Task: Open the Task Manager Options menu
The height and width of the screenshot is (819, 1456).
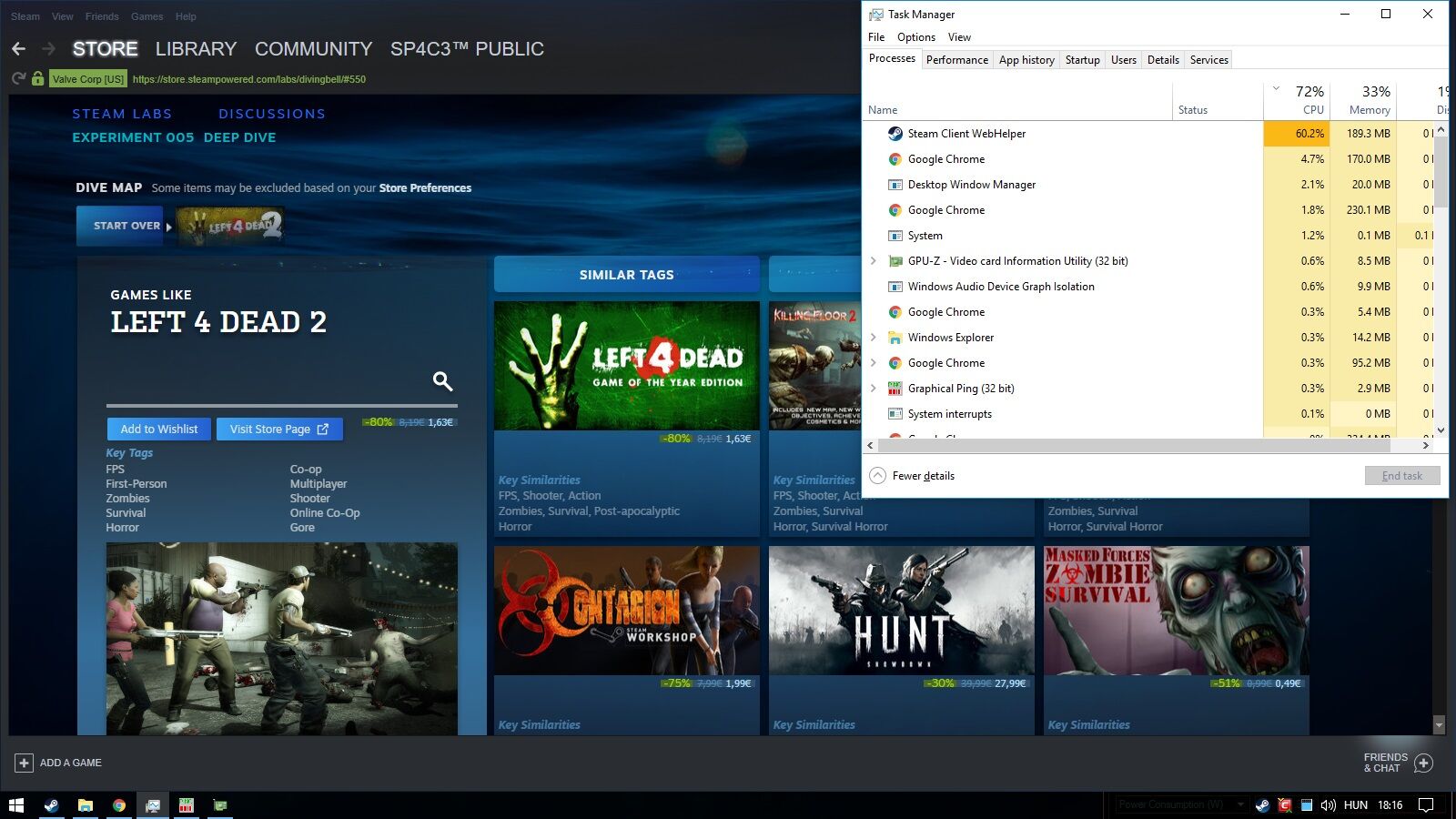Action: (x=916, y=37)
